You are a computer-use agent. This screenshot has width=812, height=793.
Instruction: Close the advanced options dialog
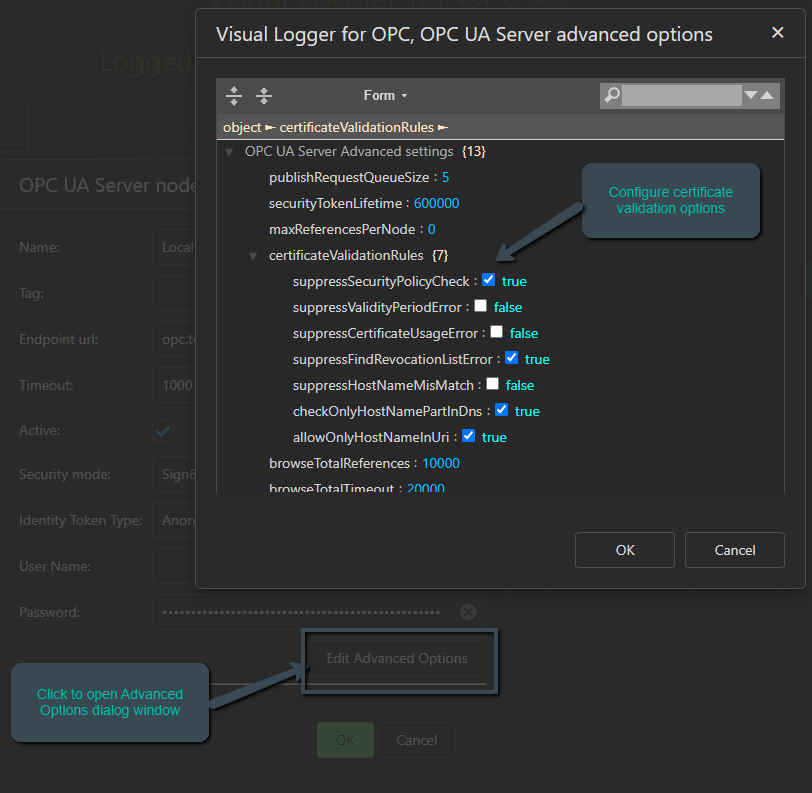point(777,33)
